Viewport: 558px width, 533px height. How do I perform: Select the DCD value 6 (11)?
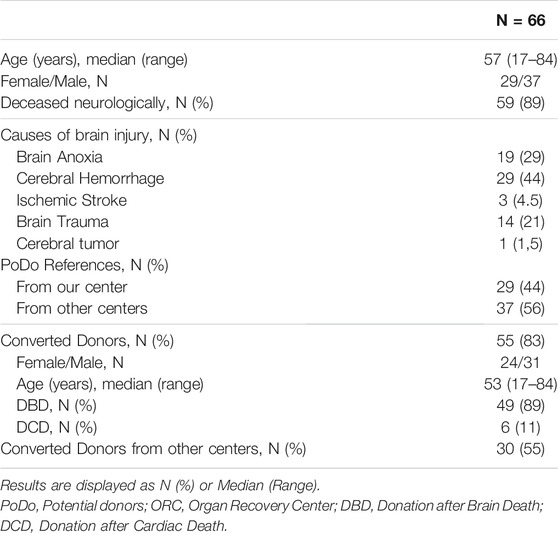pos(520,428)
